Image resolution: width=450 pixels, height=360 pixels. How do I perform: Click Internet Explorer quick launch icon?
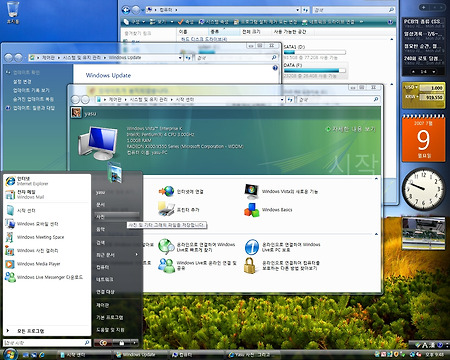[x=42, y=355]
